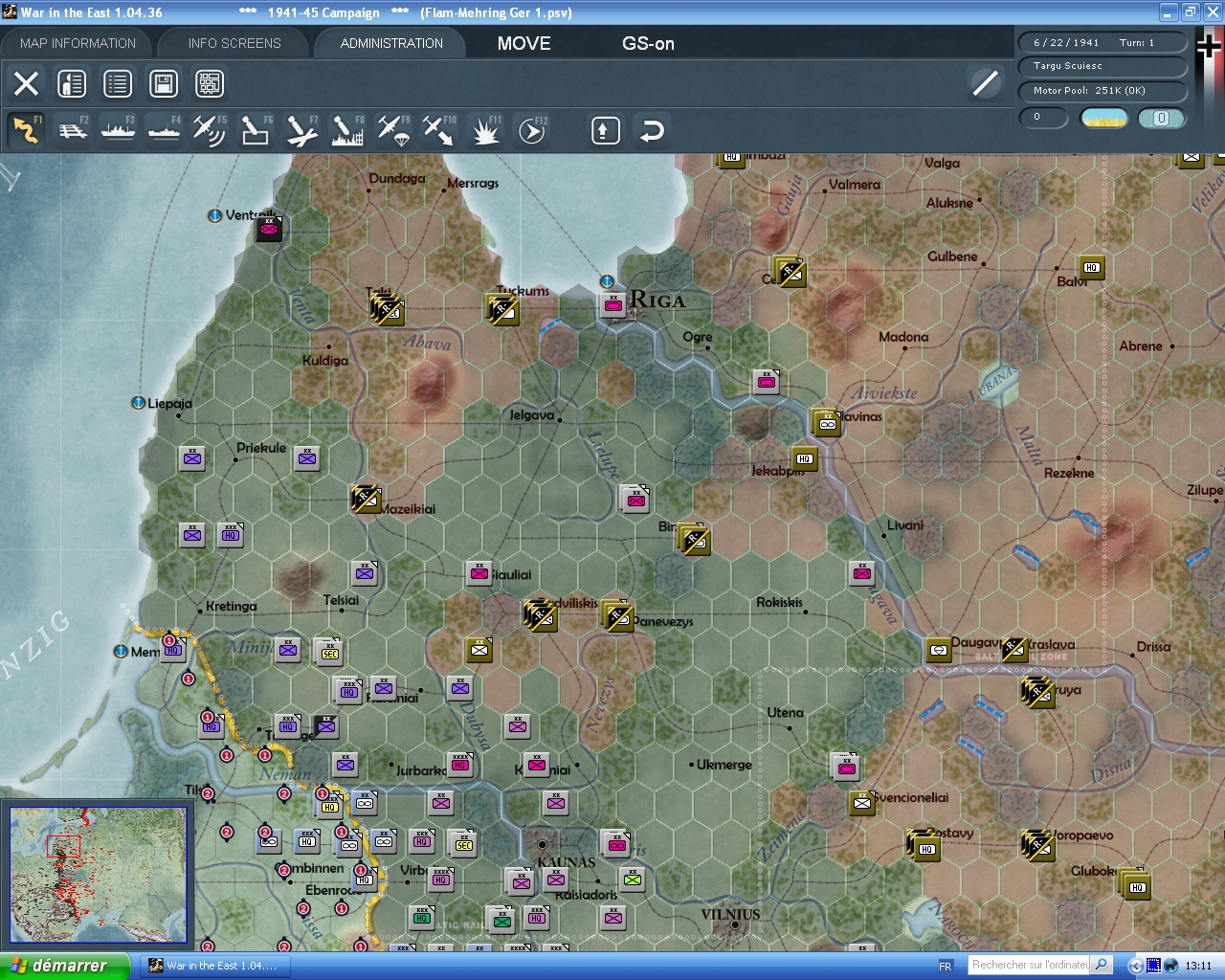Screen dimensions: 1225x980
Task: Open the grid-pattern icon beside the save icon
Action: (210, 83)
